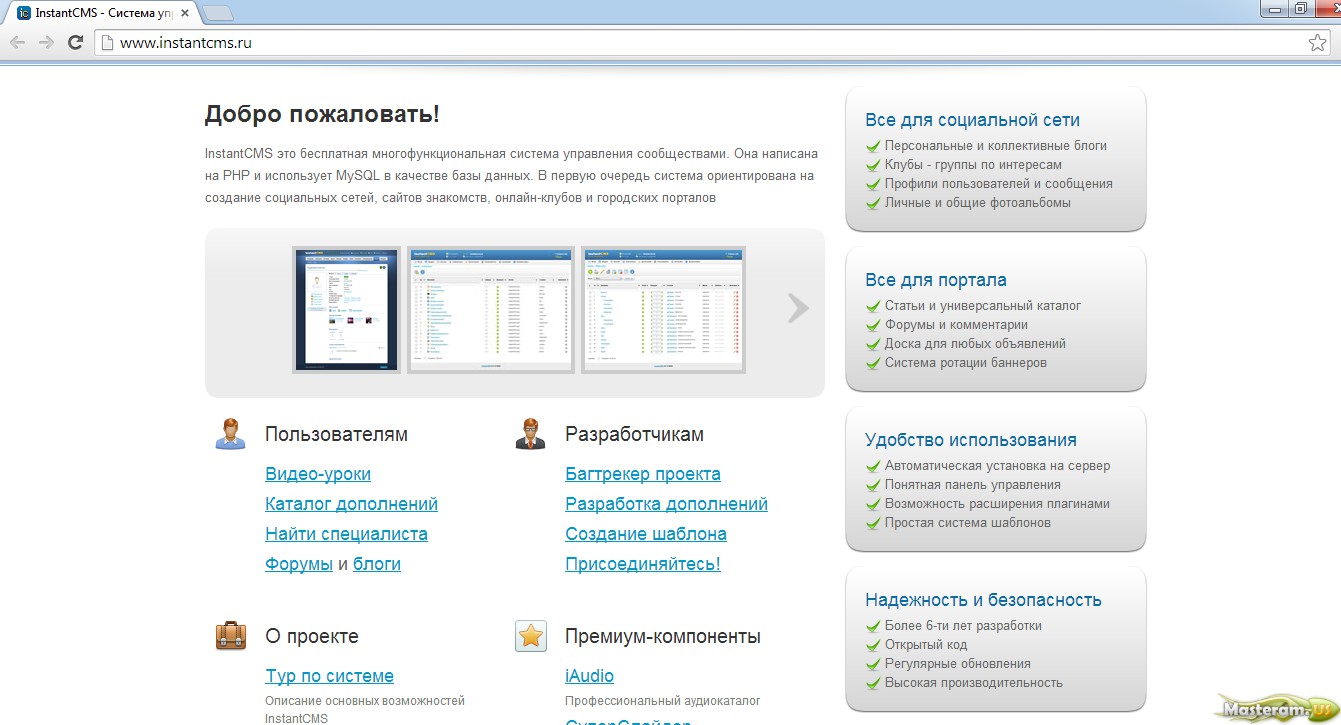1341x725 pixels.
Task: Click the checkmark next to Высокая производительность
Action: tap(873, 683)
